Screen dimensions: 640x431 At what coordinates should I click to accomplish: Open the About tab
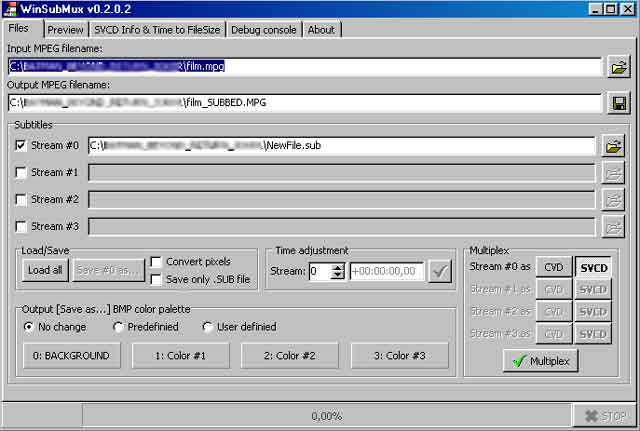coord(322,30)
